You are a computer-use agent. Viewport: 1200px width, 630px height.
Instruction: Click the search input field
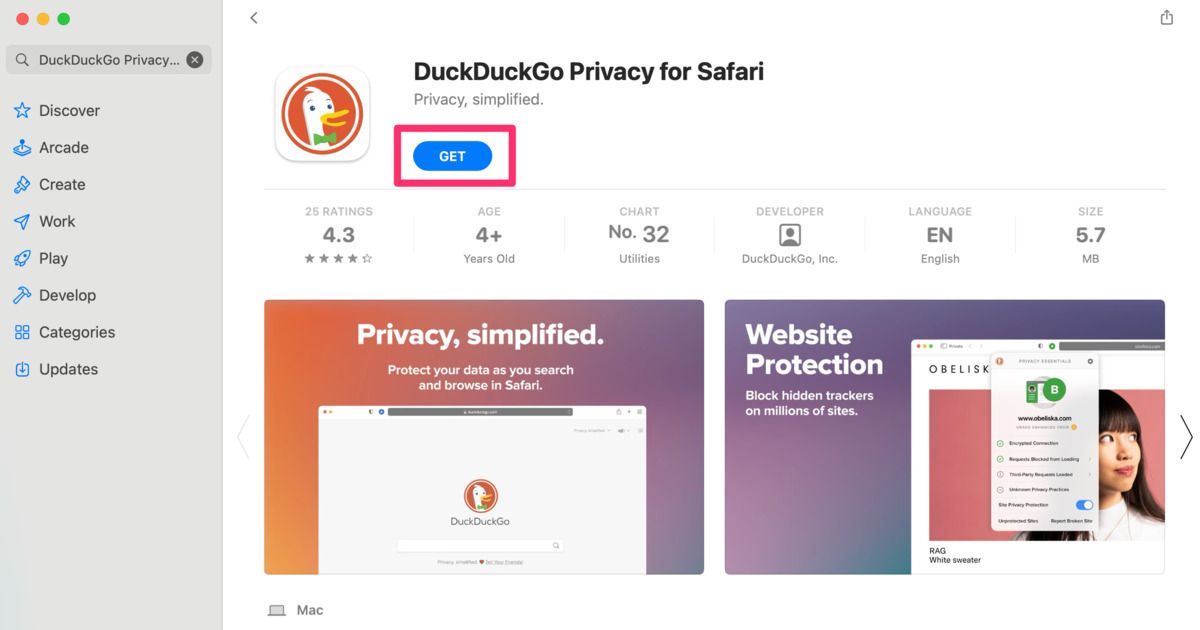click(108, 60)
